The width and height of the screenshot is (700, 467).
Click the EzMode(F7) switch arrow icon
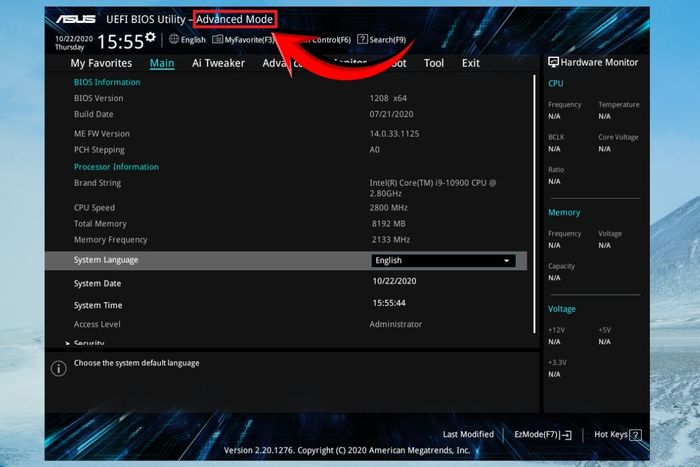[x=567, y=435]
